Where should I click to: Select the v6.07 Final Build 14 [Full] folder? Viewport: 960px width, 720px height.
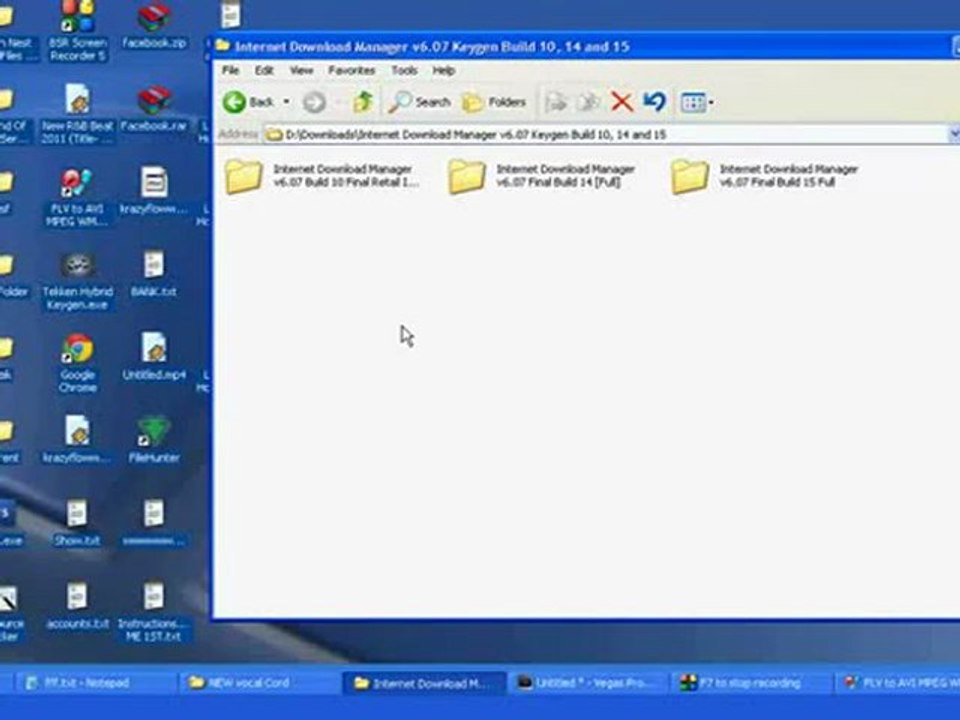point(542,176)
